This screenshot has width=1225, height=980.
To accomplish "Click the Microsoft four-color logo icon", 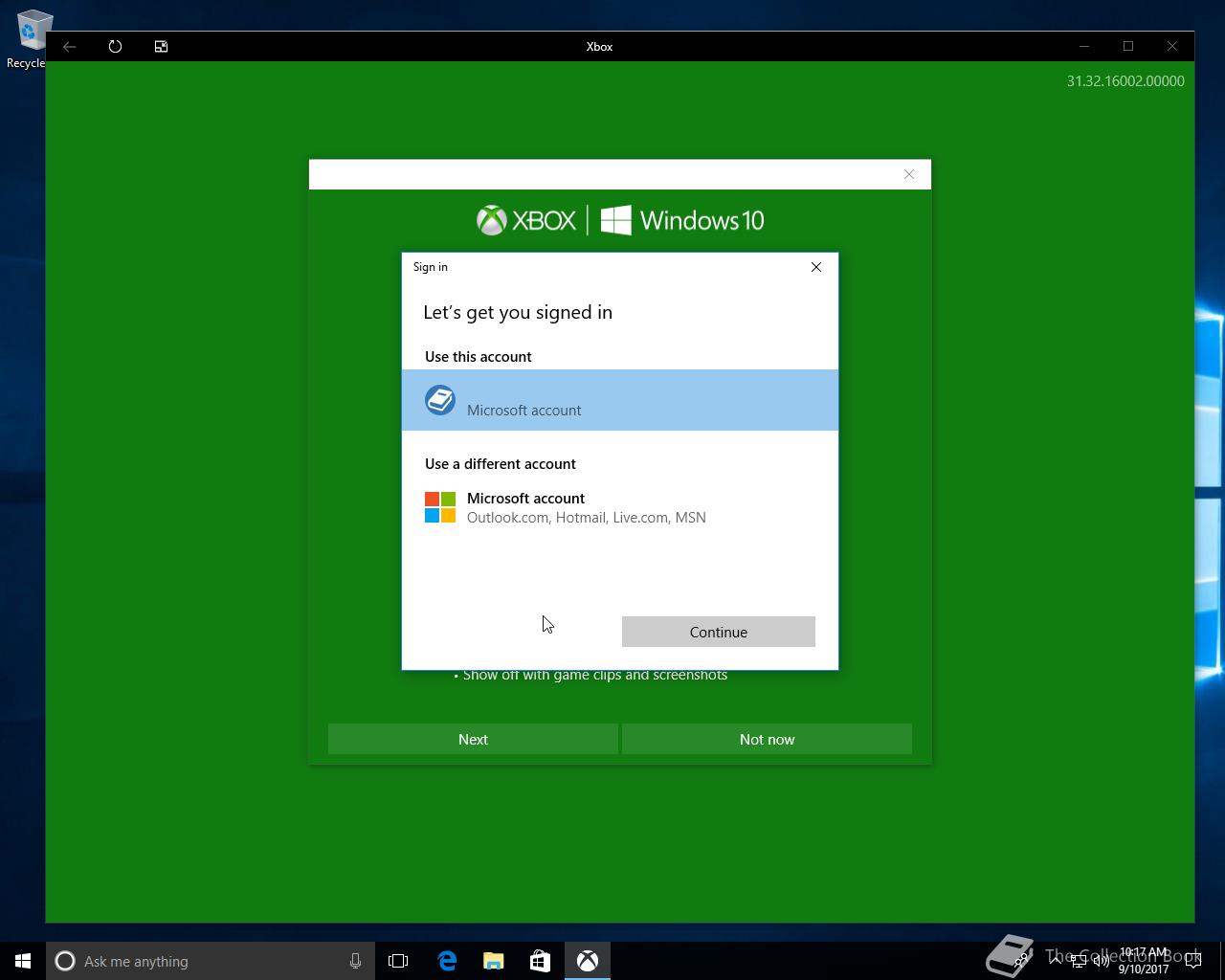I will [440, 507].
